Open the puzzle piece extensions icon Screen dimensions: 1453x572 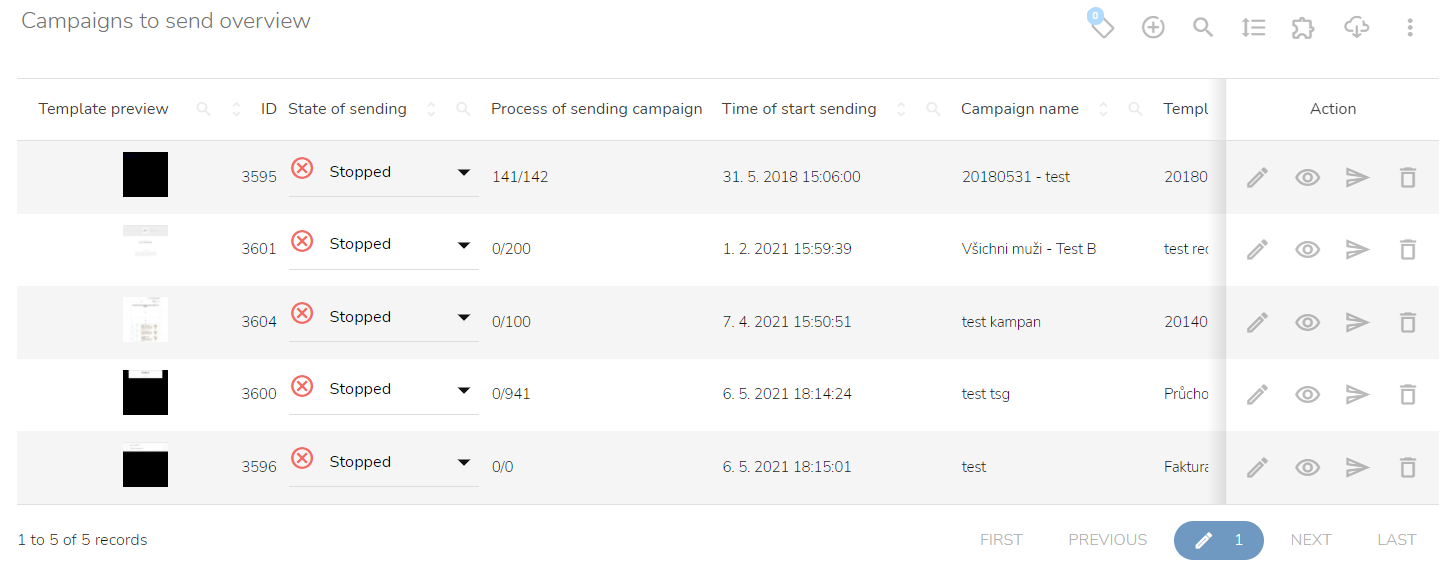click(x=1302, y=28)
